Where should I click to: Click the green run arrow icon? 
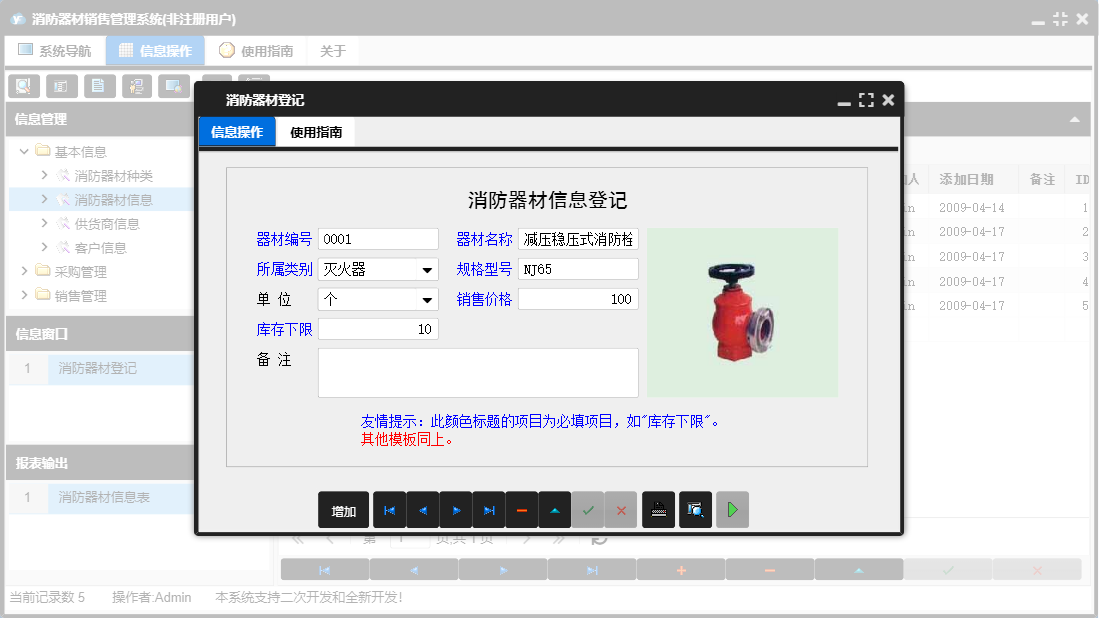point(731,510)
